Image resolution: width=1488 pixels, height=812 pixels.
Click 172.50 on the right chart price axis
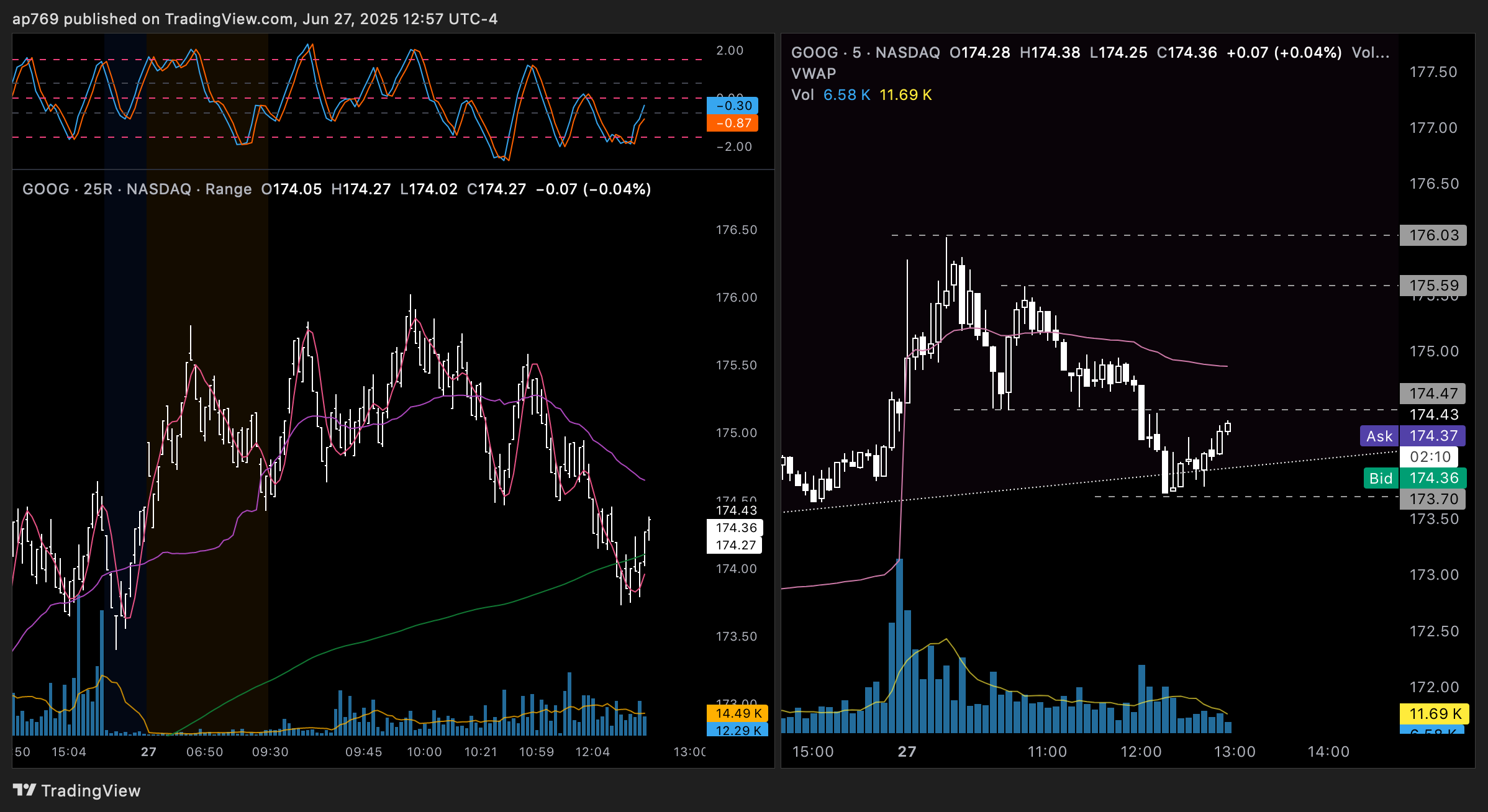pyautogui.click(x=1433, y=631)
